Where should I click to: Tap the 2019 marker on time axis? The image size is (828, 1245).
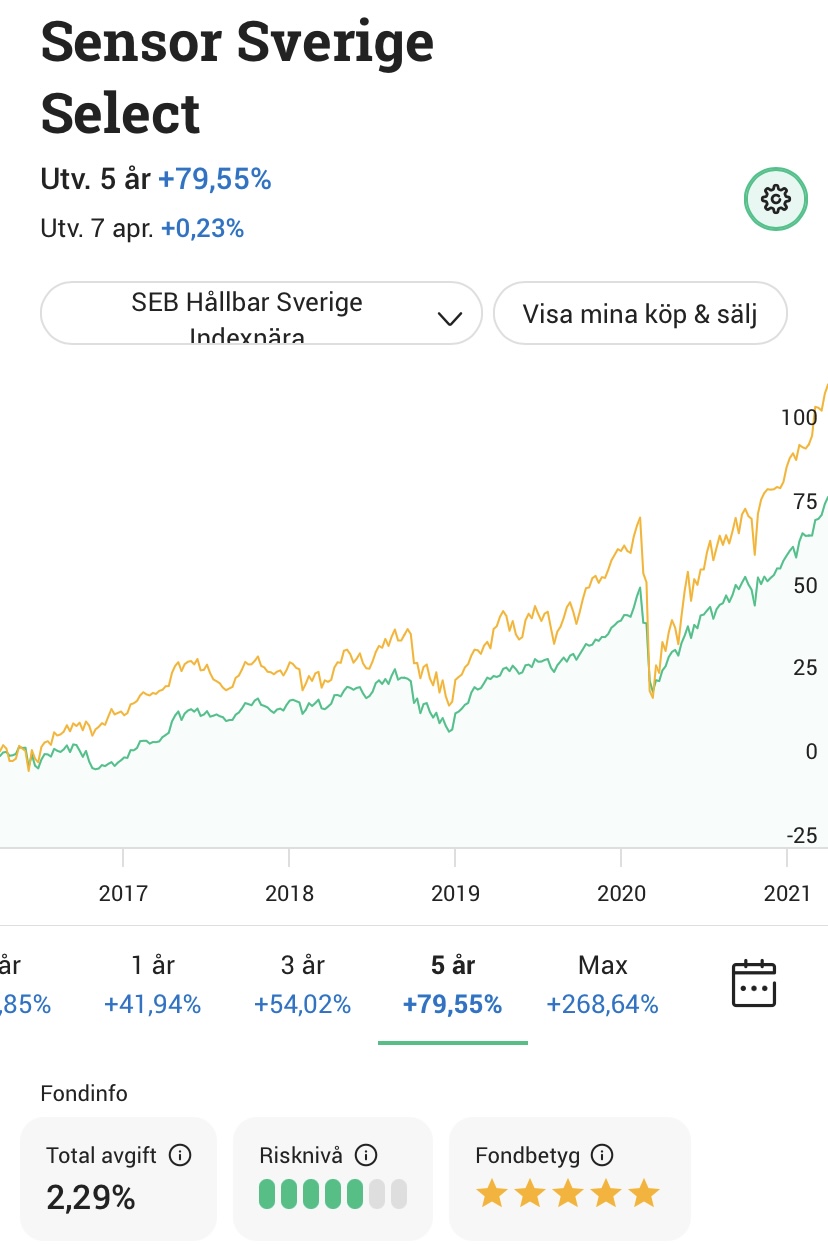tap(455, 892)
